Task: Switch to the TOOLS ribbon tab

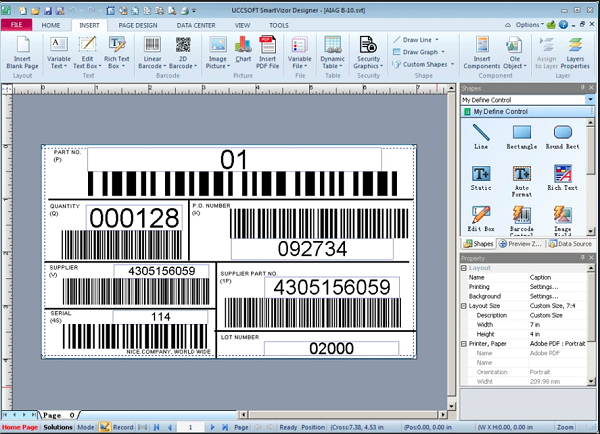Action: click(x=279, y=25)
